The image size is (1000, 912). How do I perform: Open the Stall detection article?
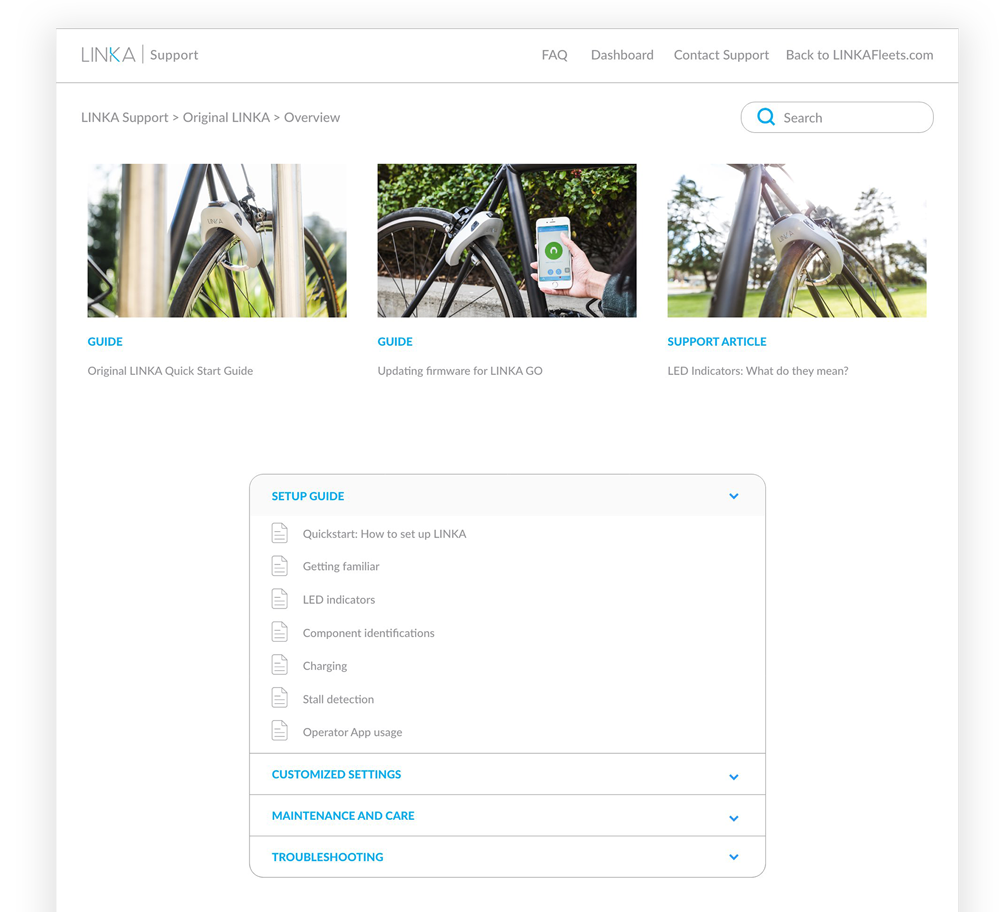(x=339, y=699)
